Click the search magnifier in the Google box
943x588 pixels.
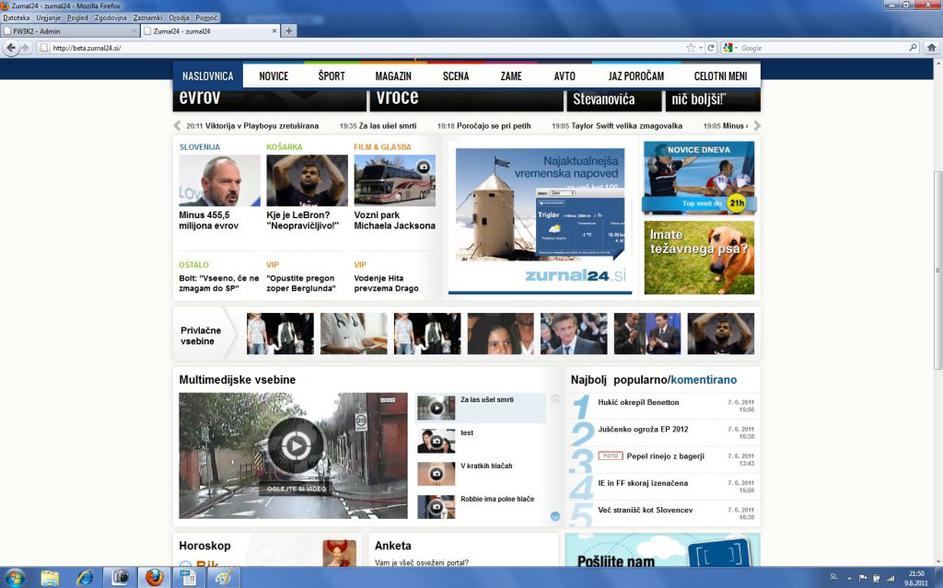[913, 48]
